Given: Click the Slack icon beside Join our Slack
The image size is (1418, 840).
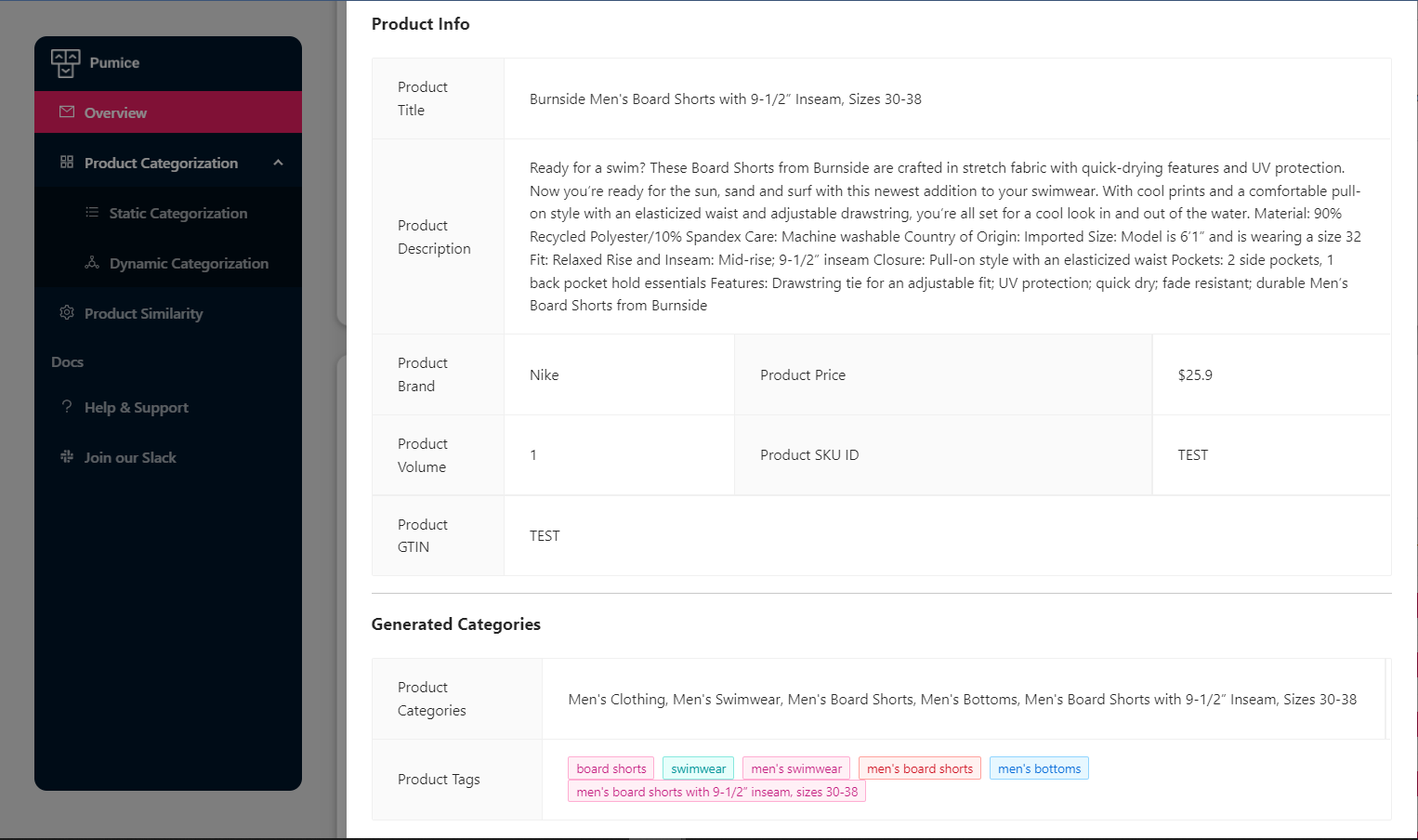Looking at the screenshot, I should (66, 457).
